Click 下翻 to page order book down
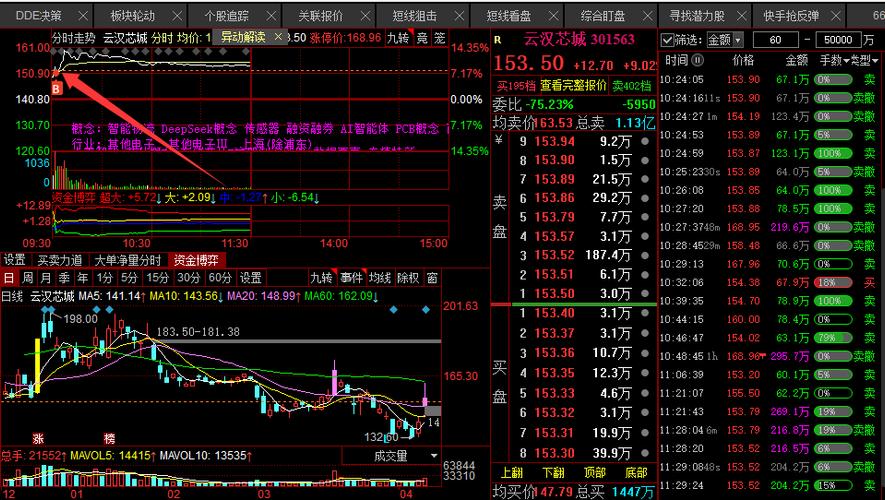This screenshot has width=885, height=500. (553, 472)
